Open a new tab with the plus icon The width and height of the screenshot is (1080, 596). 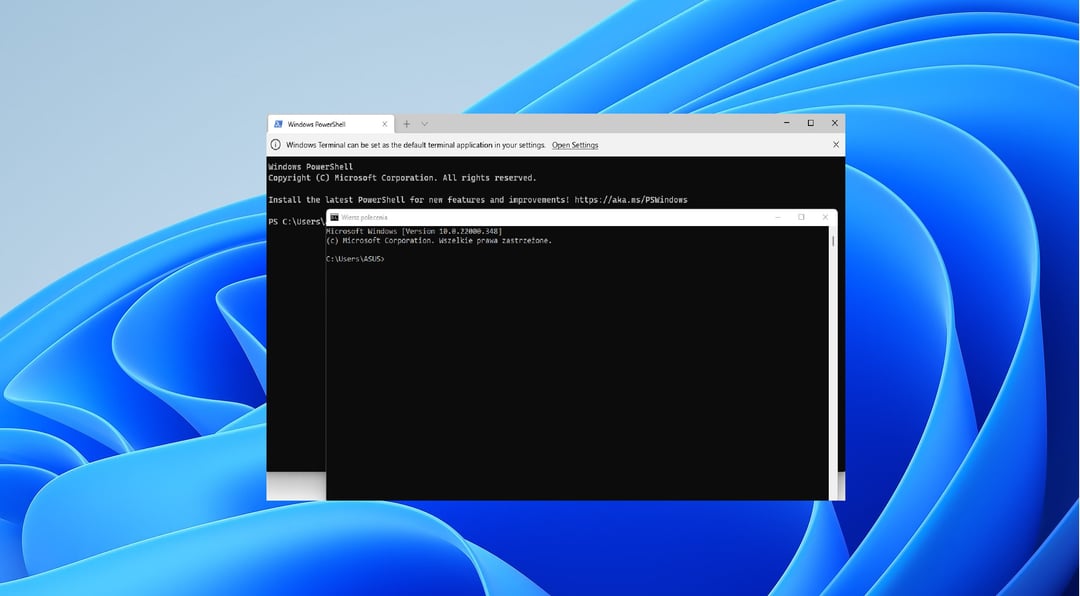pyautogui.click(x=406, y=123)
